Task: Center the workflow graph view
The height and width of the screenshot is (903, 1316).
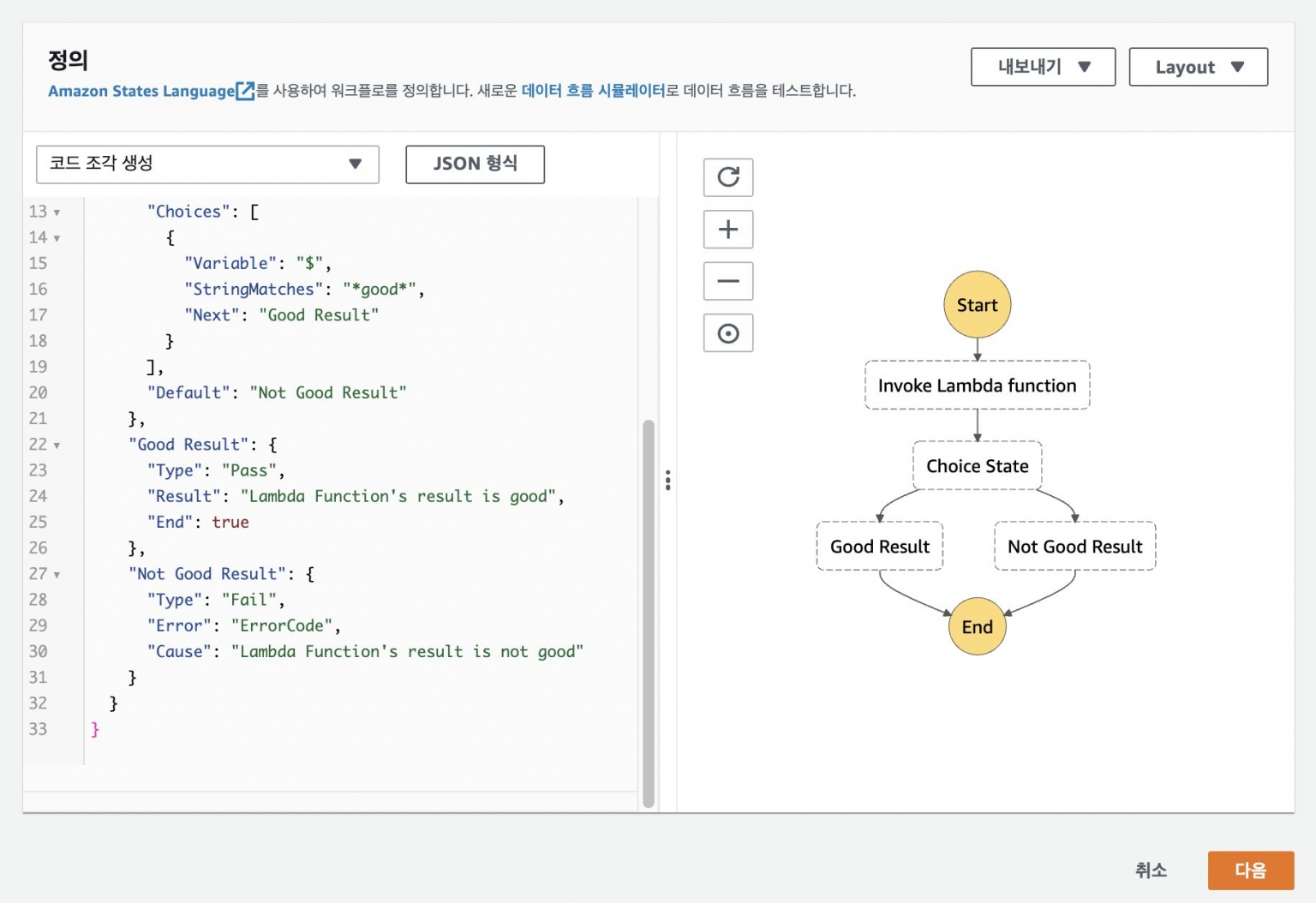Action: click(x=728, y=333)
